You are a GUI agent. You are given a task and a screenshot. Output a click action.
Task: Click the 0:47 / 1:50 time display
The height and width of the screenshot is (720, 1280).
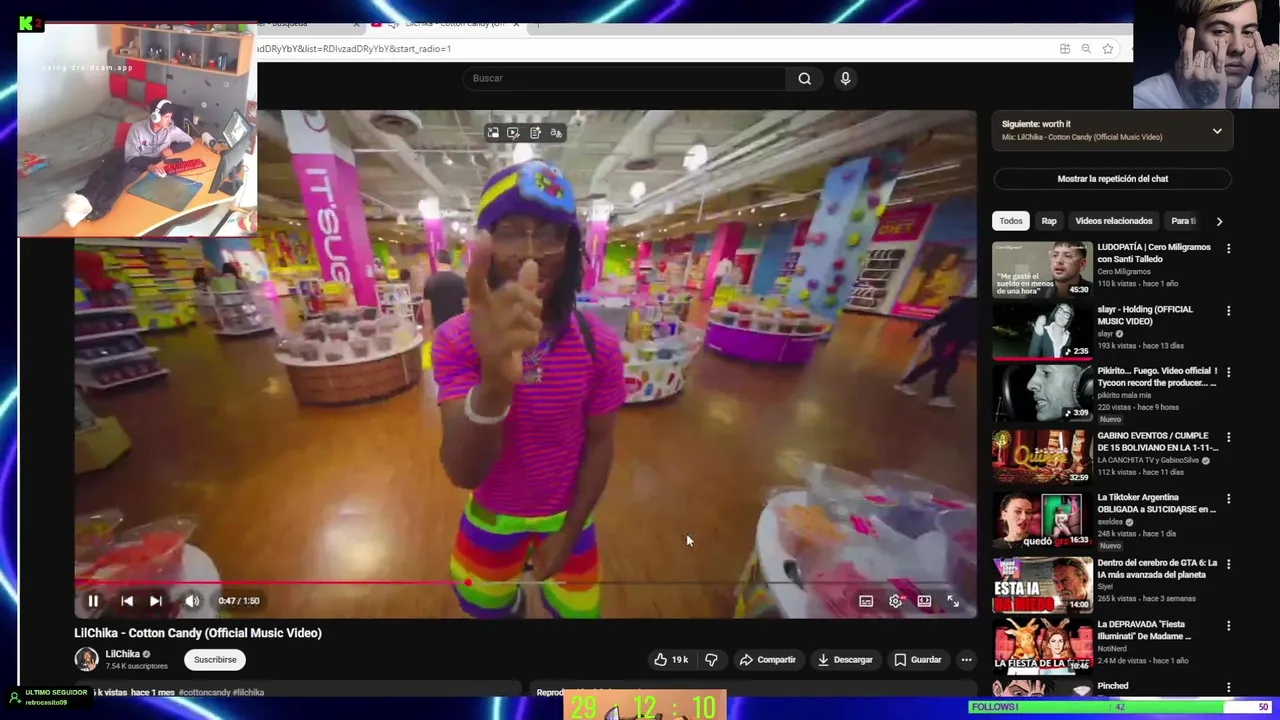pyautogui.click(x=239, y=601)
